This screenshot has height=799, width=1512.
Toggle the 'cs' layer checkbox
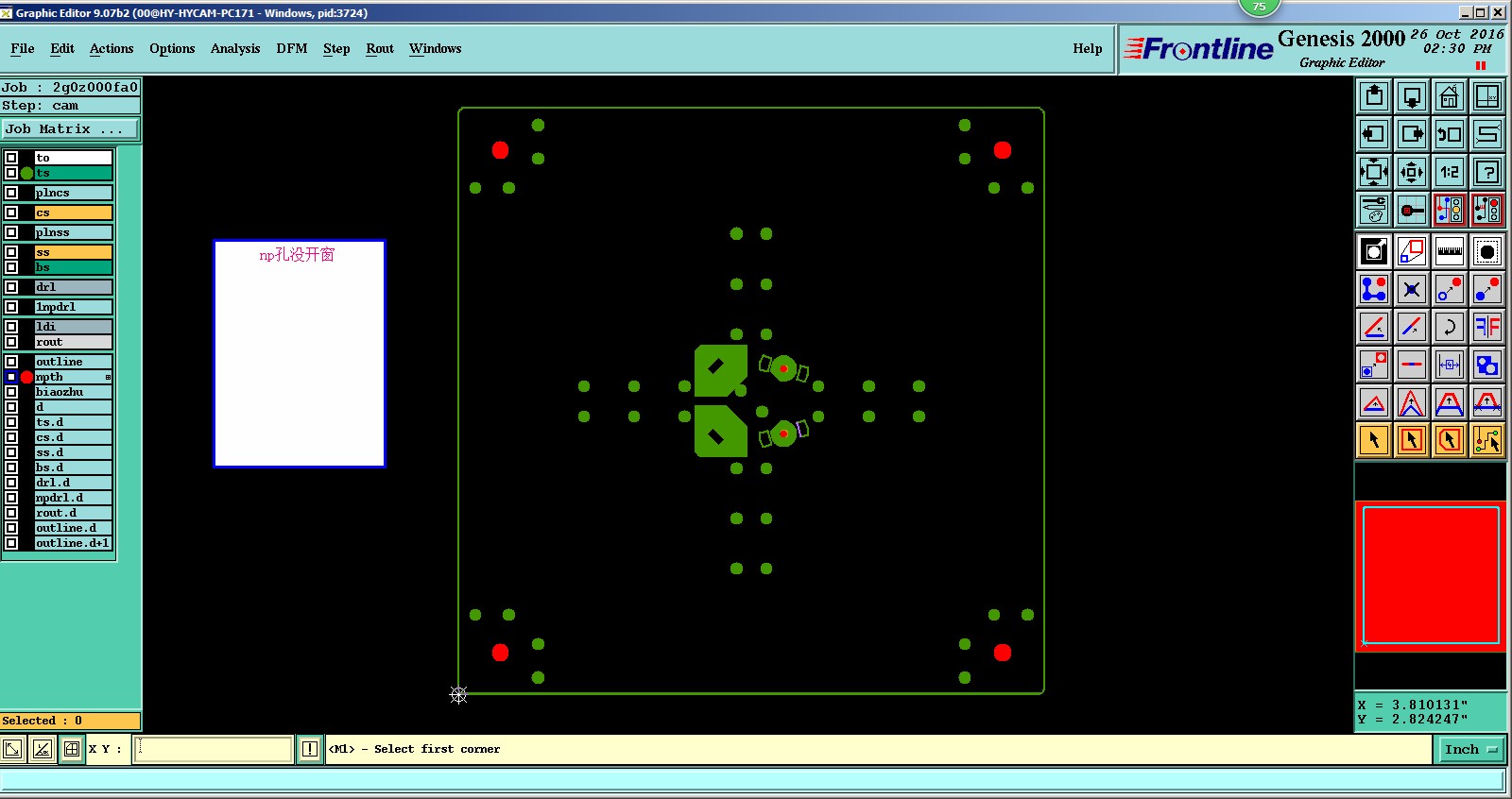[11, 212]
